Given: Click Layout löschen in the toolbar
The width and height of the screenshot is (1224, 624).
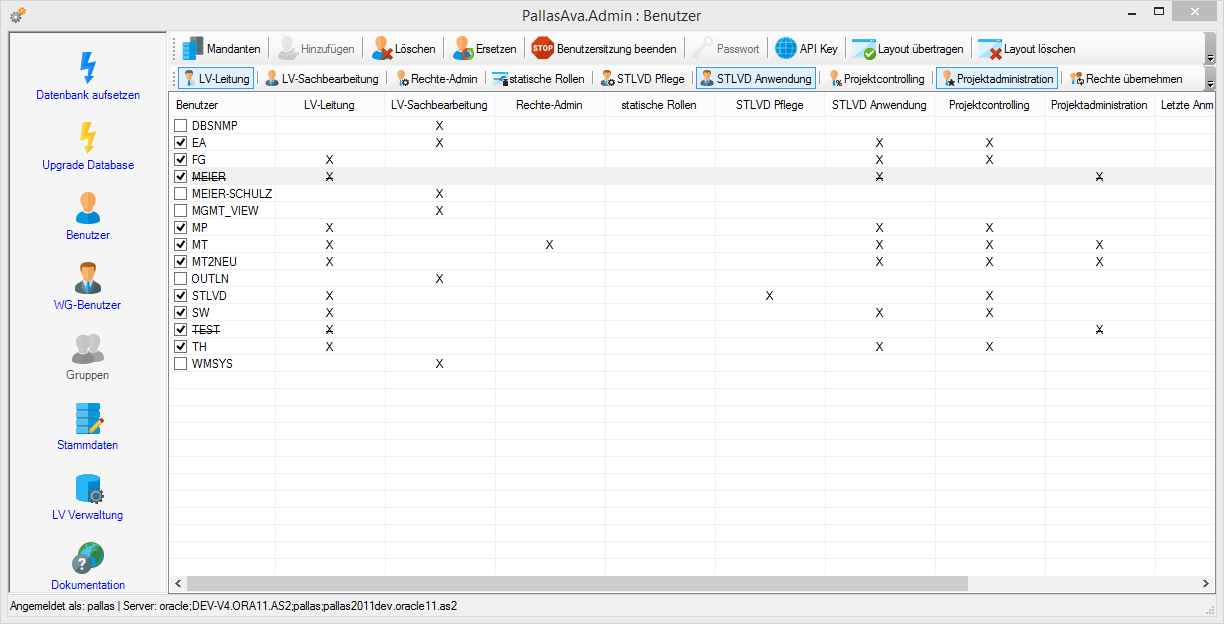Looking at the screenshot, I should pos(1027,48).
